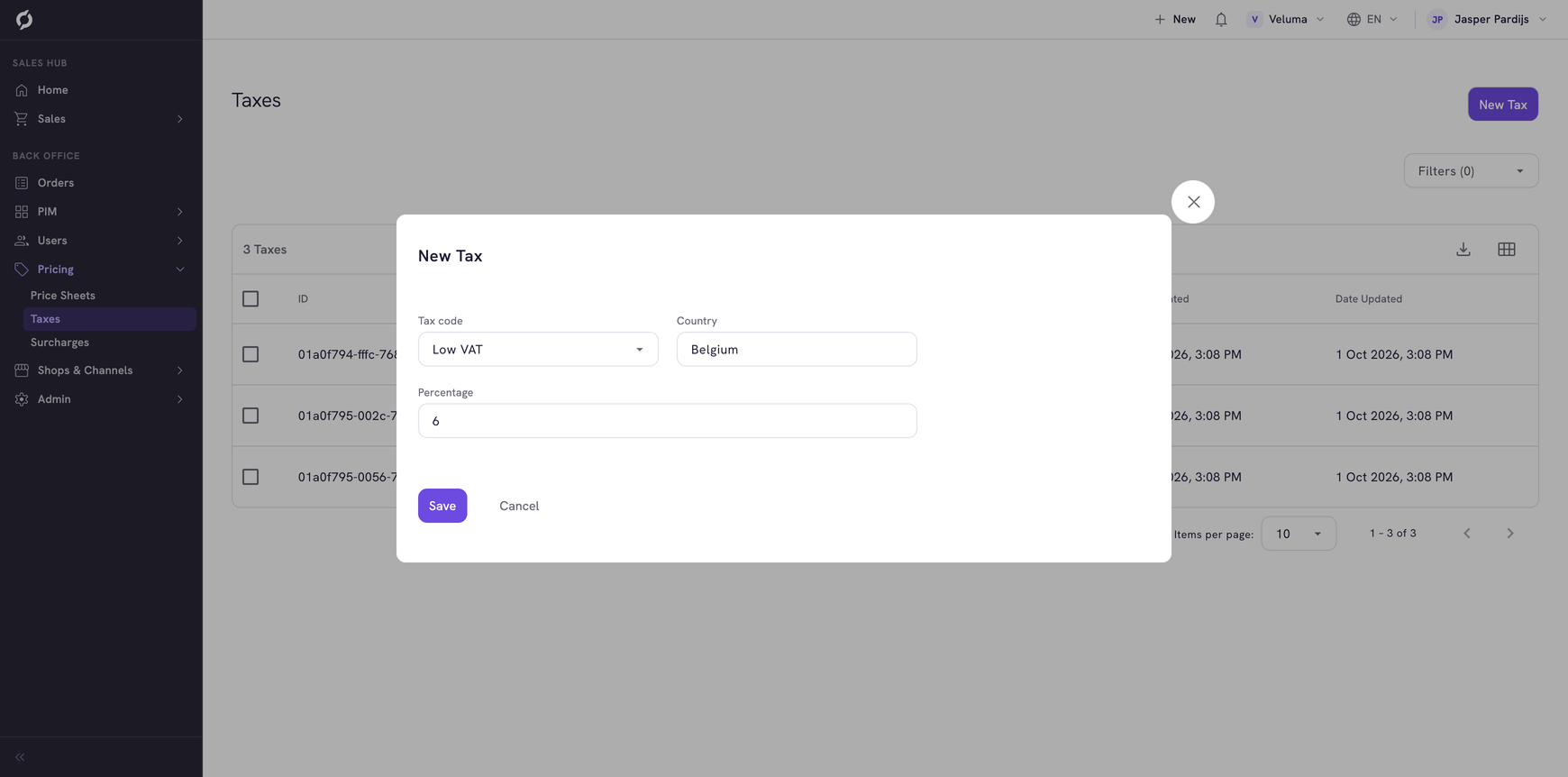The image size is (1568, 777).
Task: Select Taxes in the sidebar
Action: tap(110, 319)
